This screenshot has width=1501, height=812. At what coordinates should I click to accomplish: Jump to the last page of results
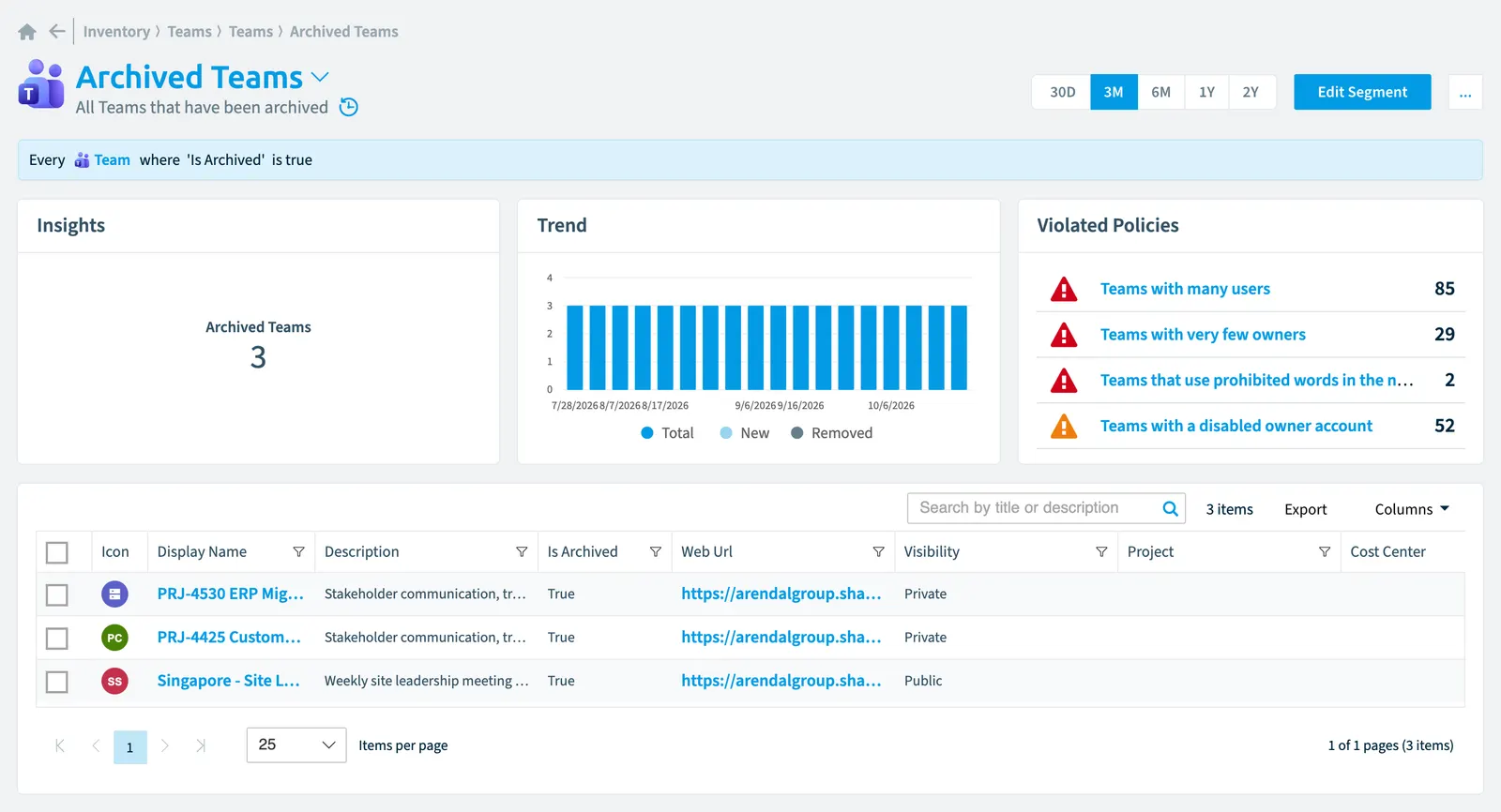tap(201, 746)
